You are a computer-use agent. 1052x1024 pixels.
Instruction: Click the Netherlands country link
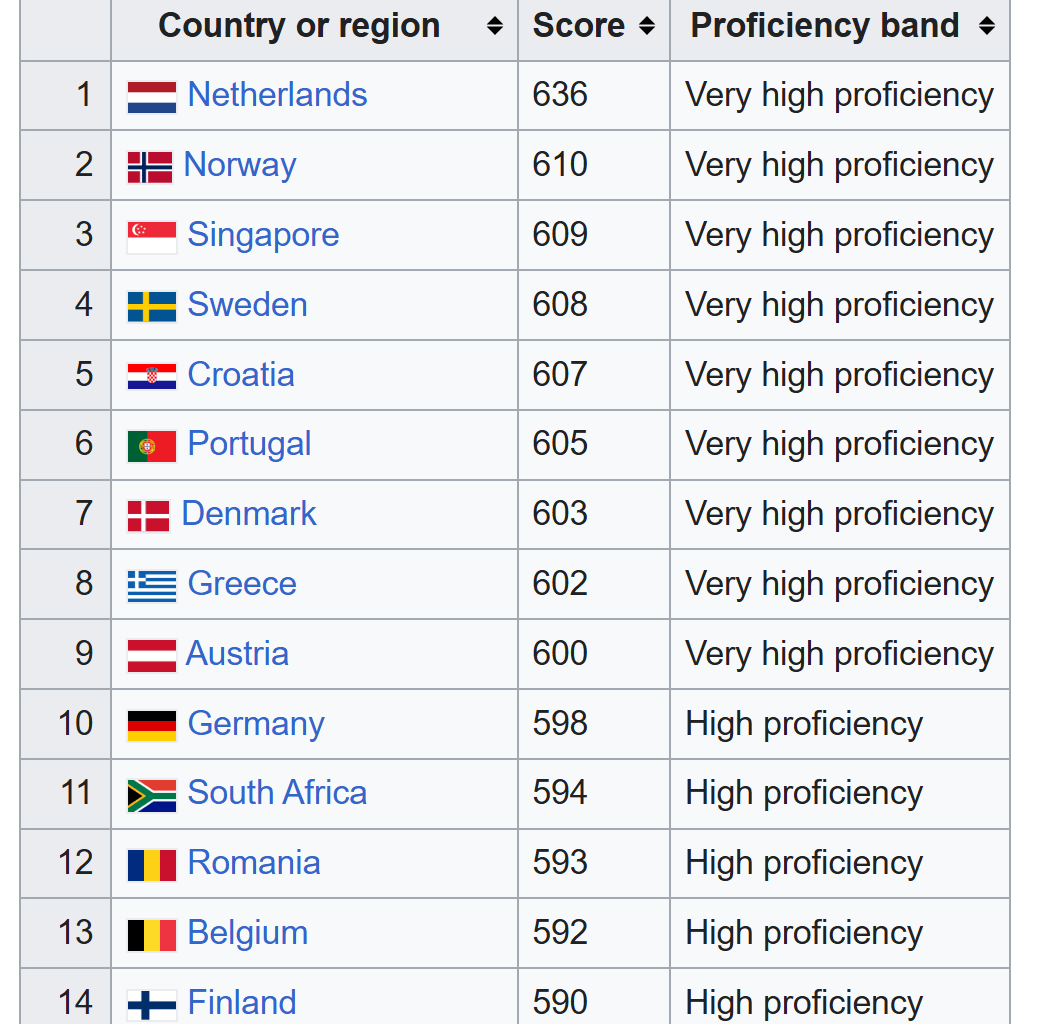point(277,95)
